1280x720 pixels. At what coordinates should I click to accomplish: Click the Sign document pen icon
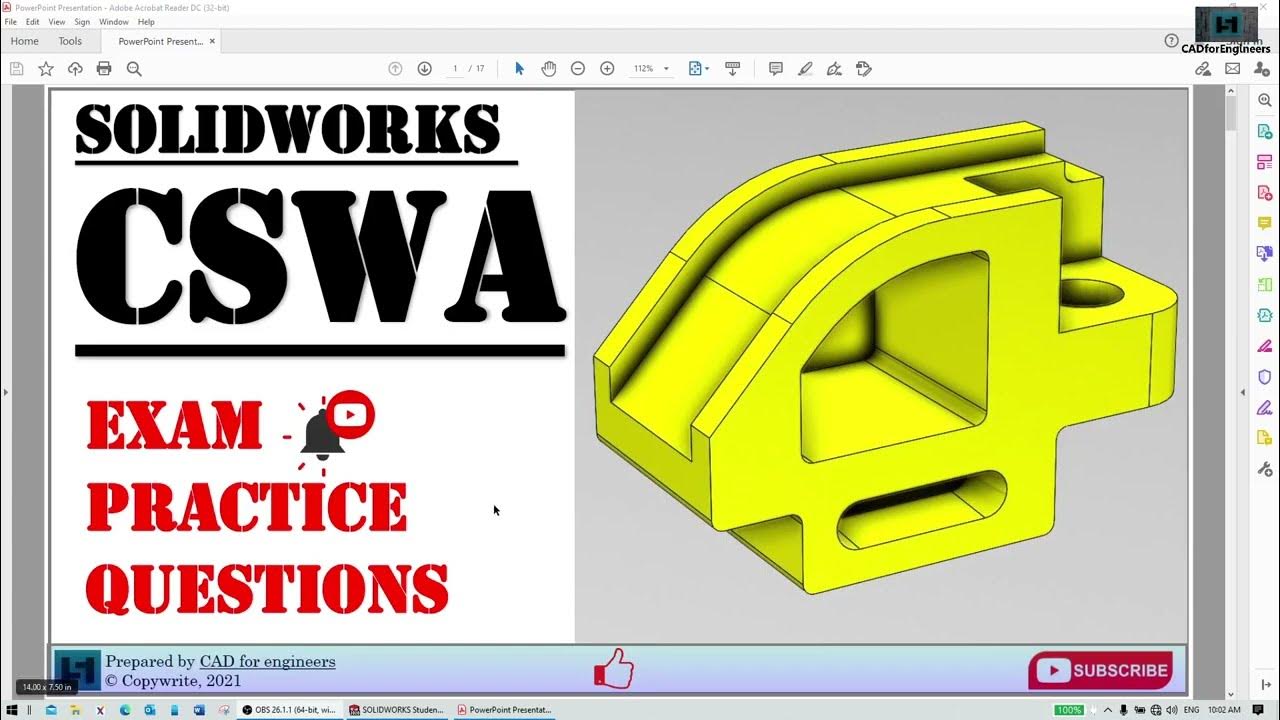tap(835, 69)
